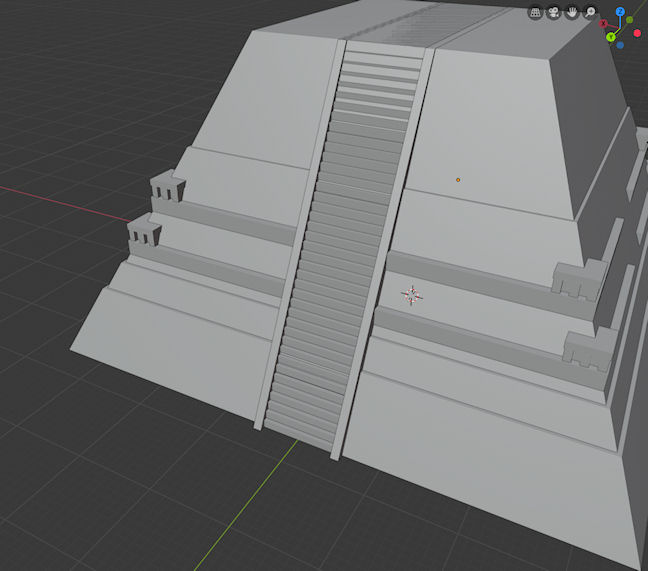Click the unlabeled red negative X gizmo dot

637,33
